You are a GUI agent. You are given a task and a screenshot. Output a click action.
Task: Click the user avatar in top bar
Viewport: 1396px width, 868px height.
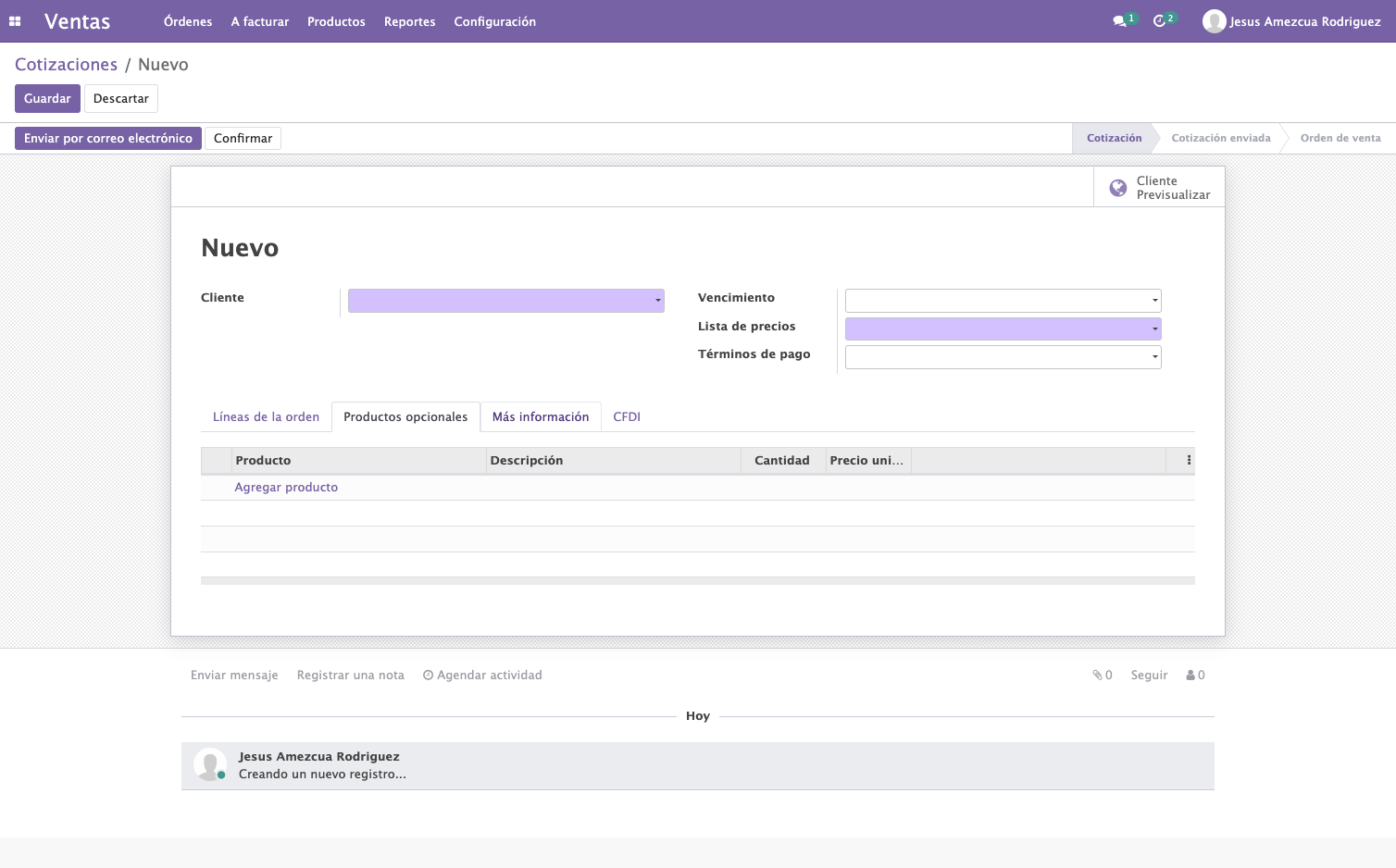[x=1215, y=21]
